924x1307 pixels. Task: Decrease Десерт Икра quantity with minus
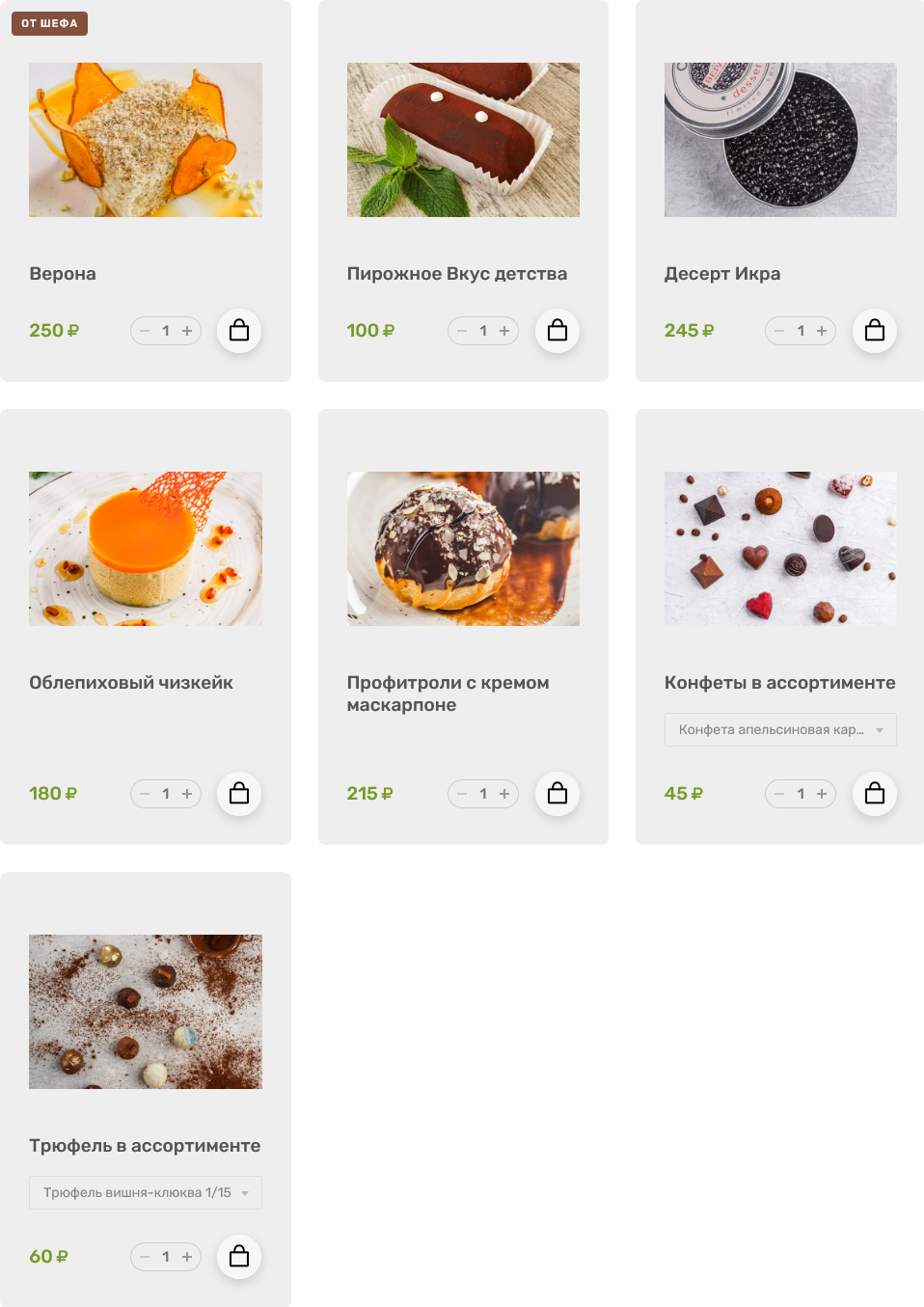(779, 331)
